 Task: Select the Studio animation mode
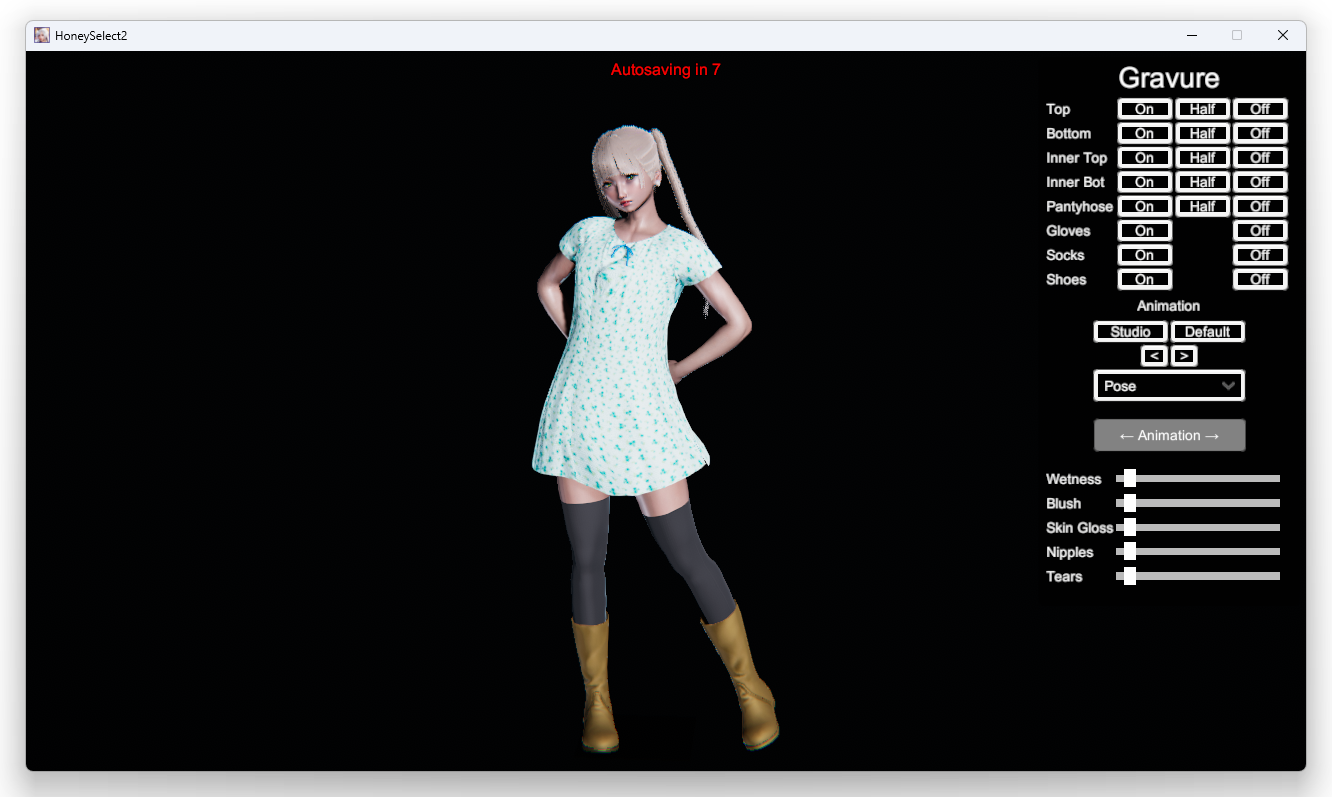point(1130,332)
